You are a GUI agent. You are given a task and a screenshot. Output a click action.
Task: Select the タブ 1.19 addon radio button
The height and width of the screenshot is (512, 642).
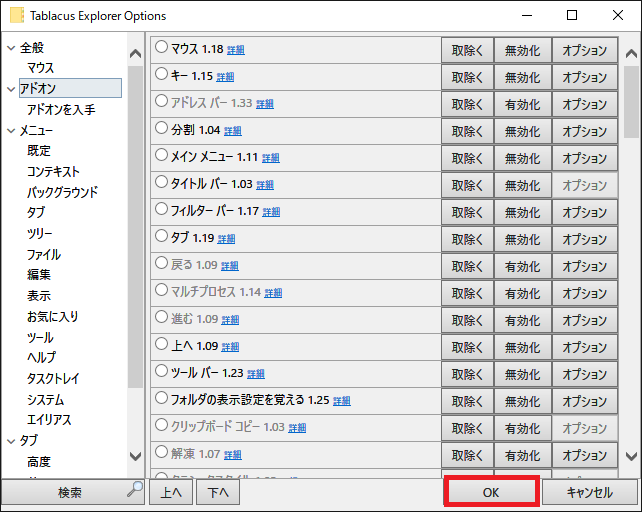pos(161,236)
